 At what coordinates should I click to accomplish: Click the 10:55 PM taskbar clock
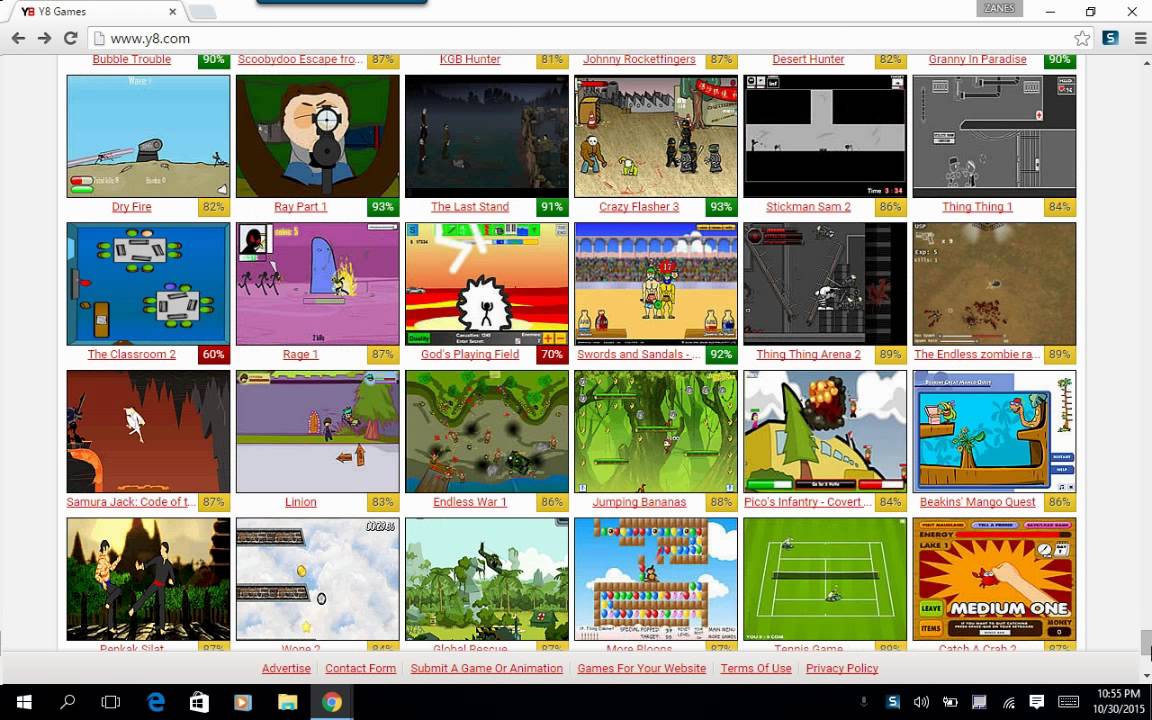pyautogui.click(x=1119, y=702)
